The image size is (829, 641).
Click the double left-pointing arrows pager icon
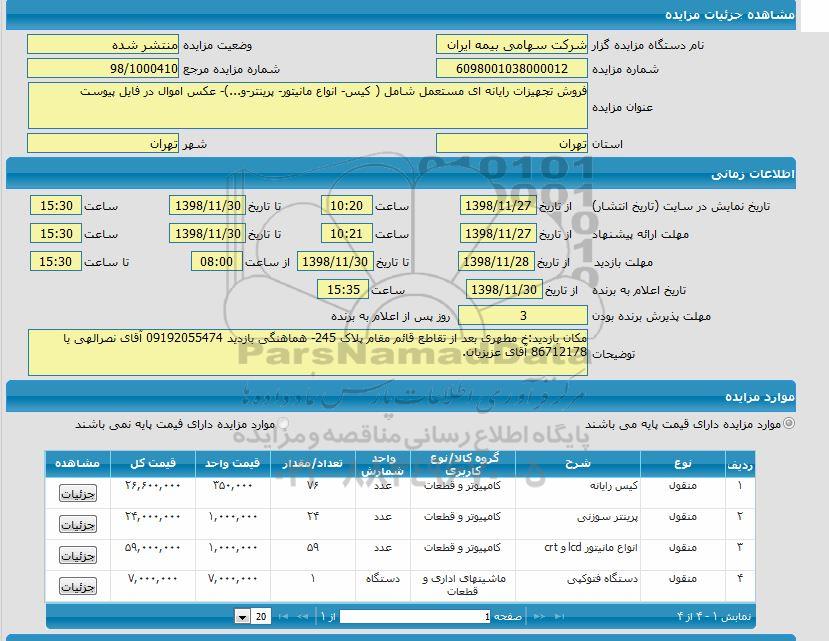click(302, 617)
